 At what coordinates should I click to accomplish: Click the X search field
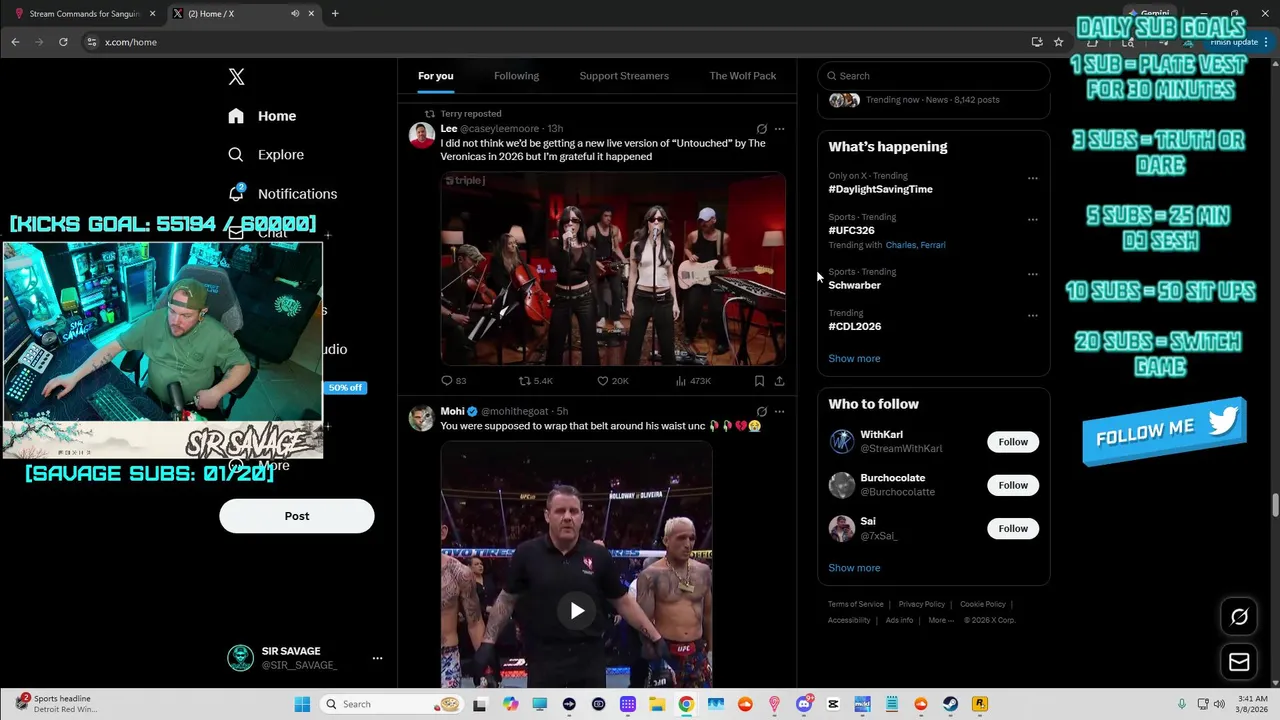(x=934, y=76)
